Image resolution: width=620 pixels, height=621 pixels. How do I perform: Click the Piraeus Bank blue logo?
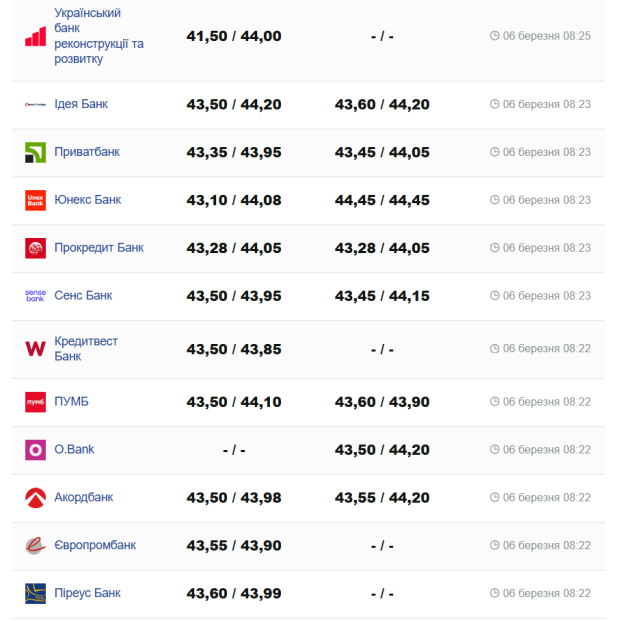click(x=35, y=594)
